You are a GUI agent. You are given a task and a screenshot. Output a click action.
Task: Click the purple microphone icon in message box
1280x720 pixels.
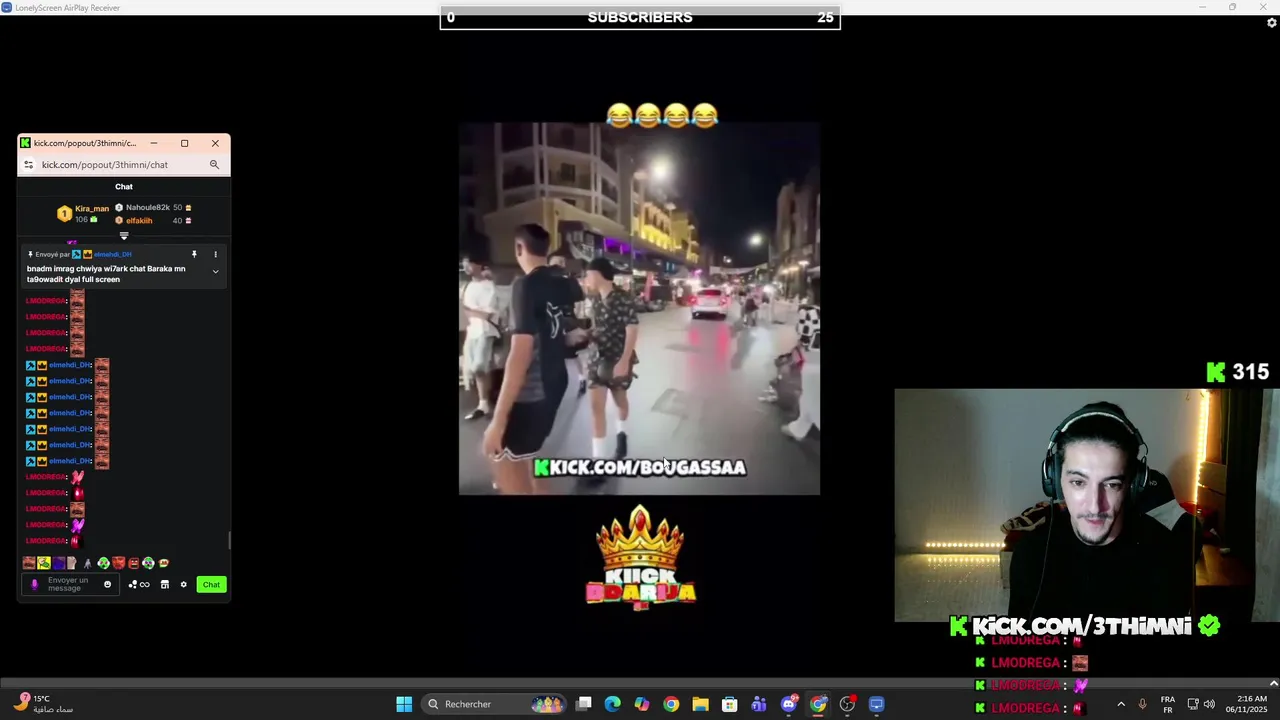[x=34, y=585]
